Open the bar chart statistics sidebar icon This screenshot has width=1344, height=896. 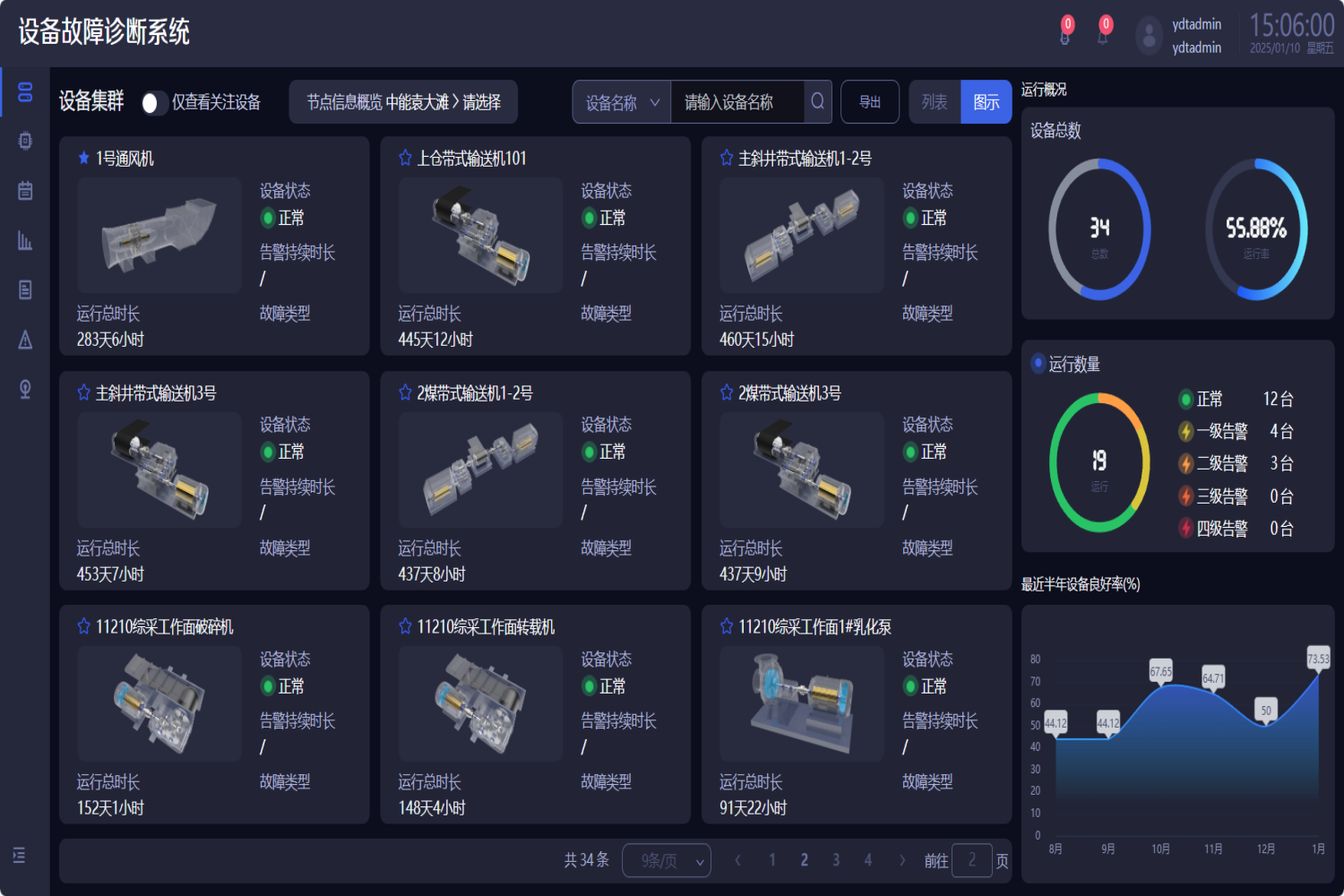click(x=25, y=240)
